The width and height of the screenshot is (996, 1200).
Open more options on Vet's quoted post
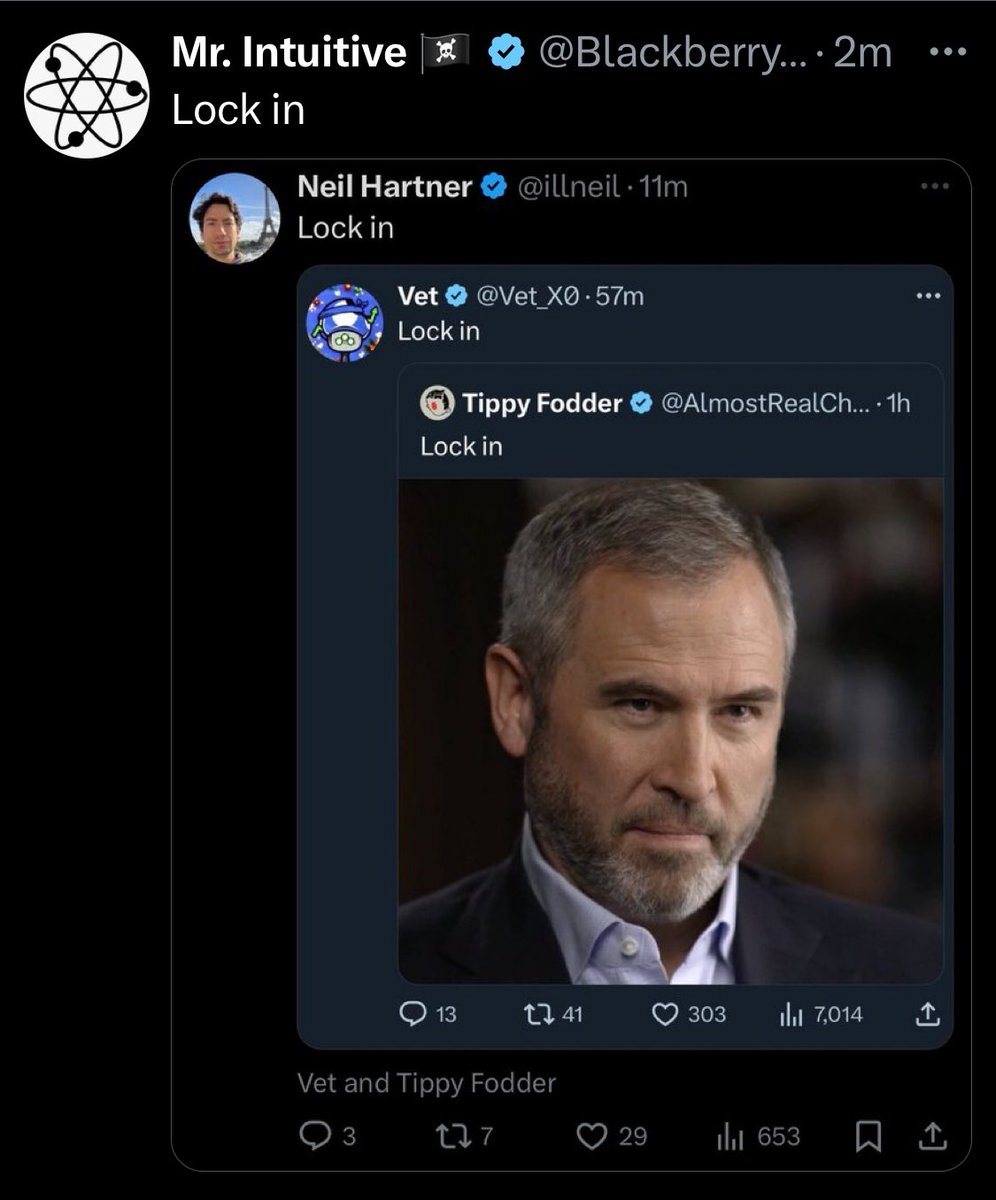coord(928,296)
